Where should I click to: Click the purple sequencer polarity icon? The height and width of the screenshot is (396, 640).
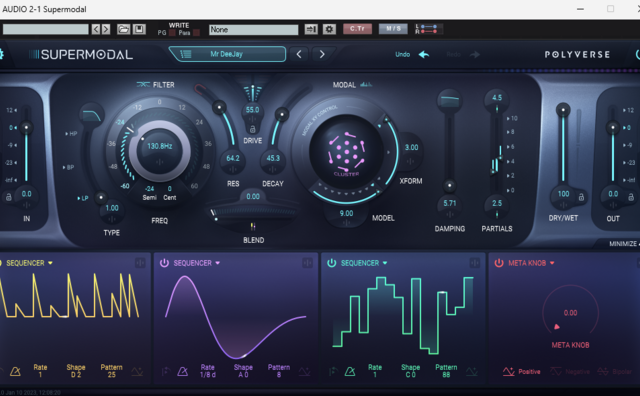pos(304,372)
